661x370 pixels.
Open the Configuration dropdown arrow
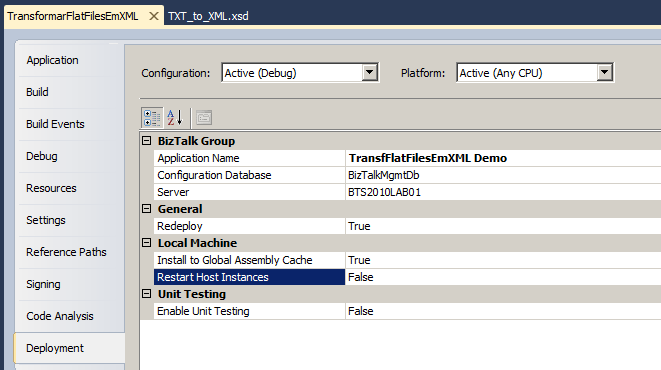370,72
